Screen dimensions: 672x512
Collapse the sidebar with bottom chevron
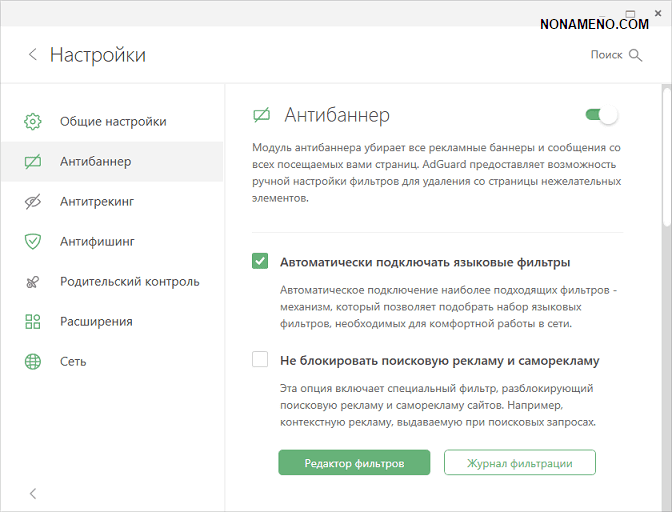pyautogui.click(x=33, y=493)
